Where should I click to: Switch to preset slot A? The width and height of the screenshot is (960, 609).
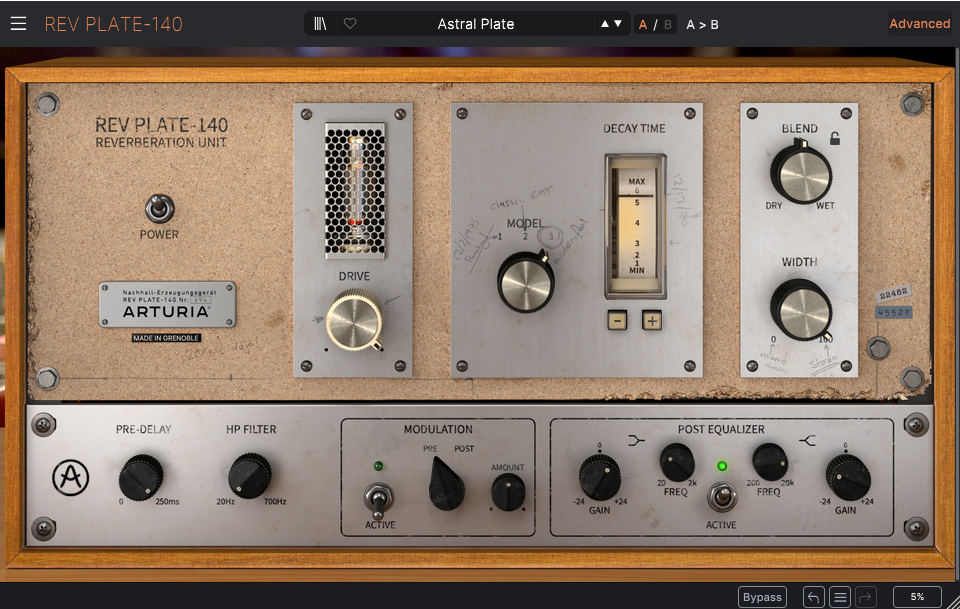tap(643, 24)
